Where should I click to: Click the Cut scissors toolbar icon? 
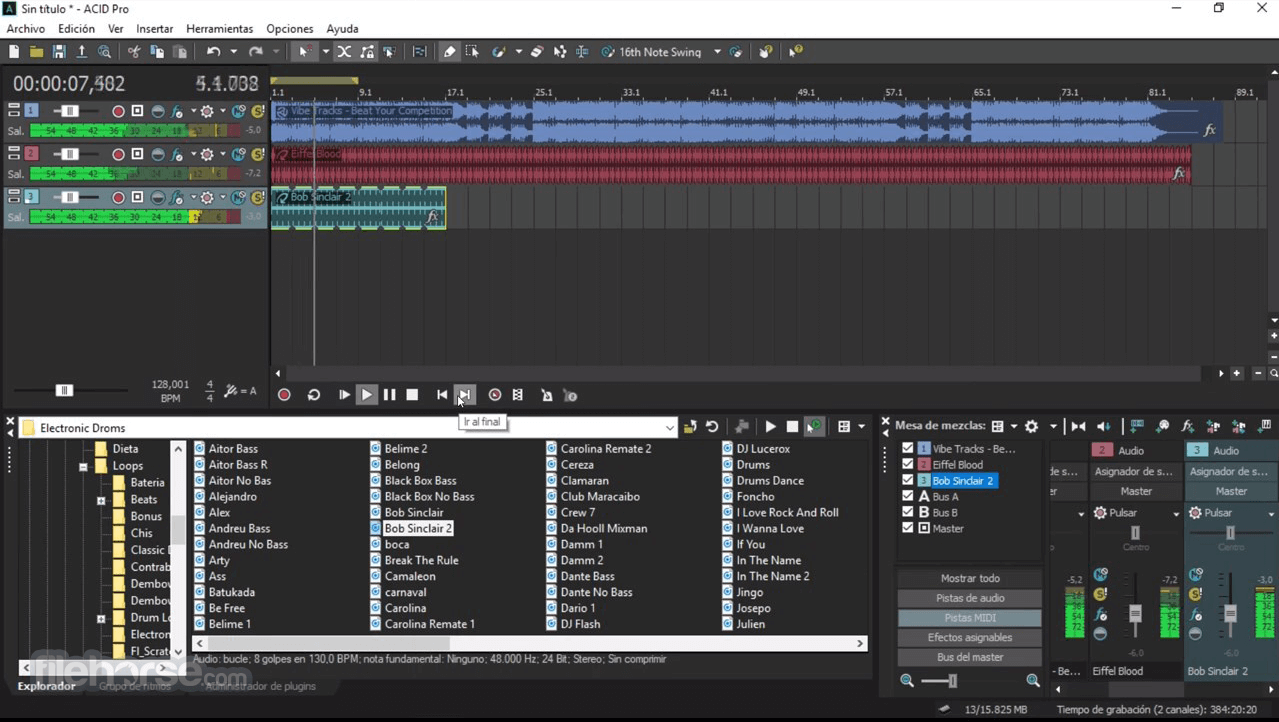(134, 52)
